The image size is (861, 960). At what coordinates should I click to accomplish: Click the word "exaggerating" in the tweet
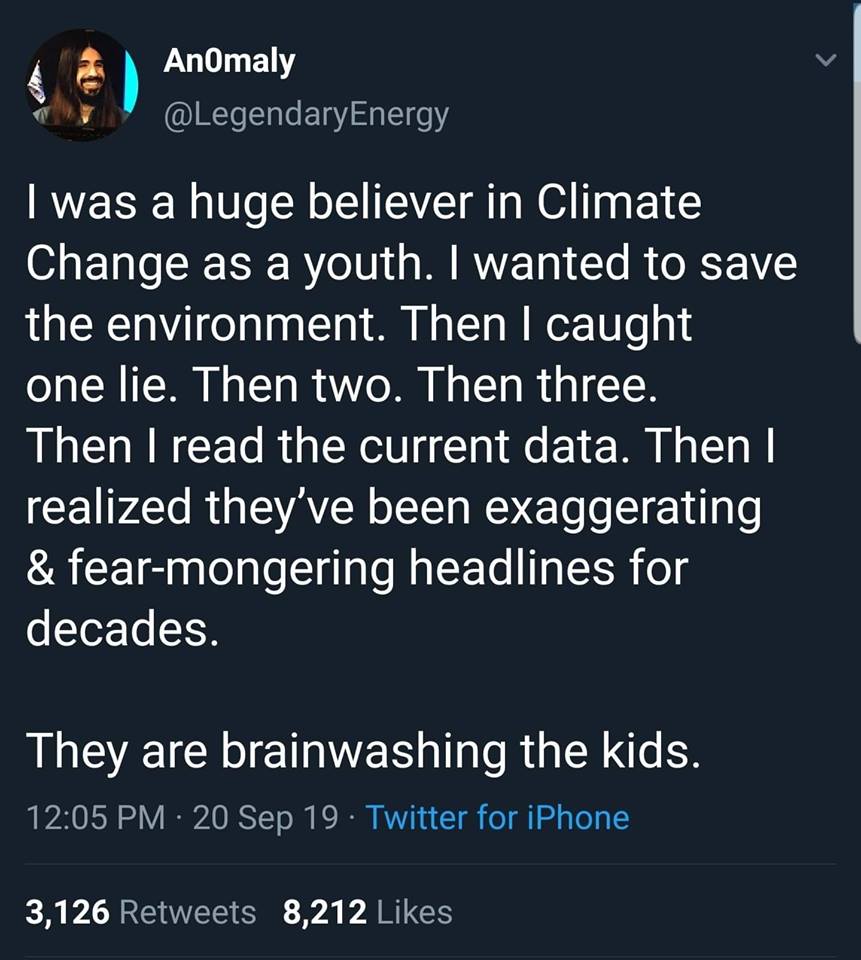click(622, 507)
